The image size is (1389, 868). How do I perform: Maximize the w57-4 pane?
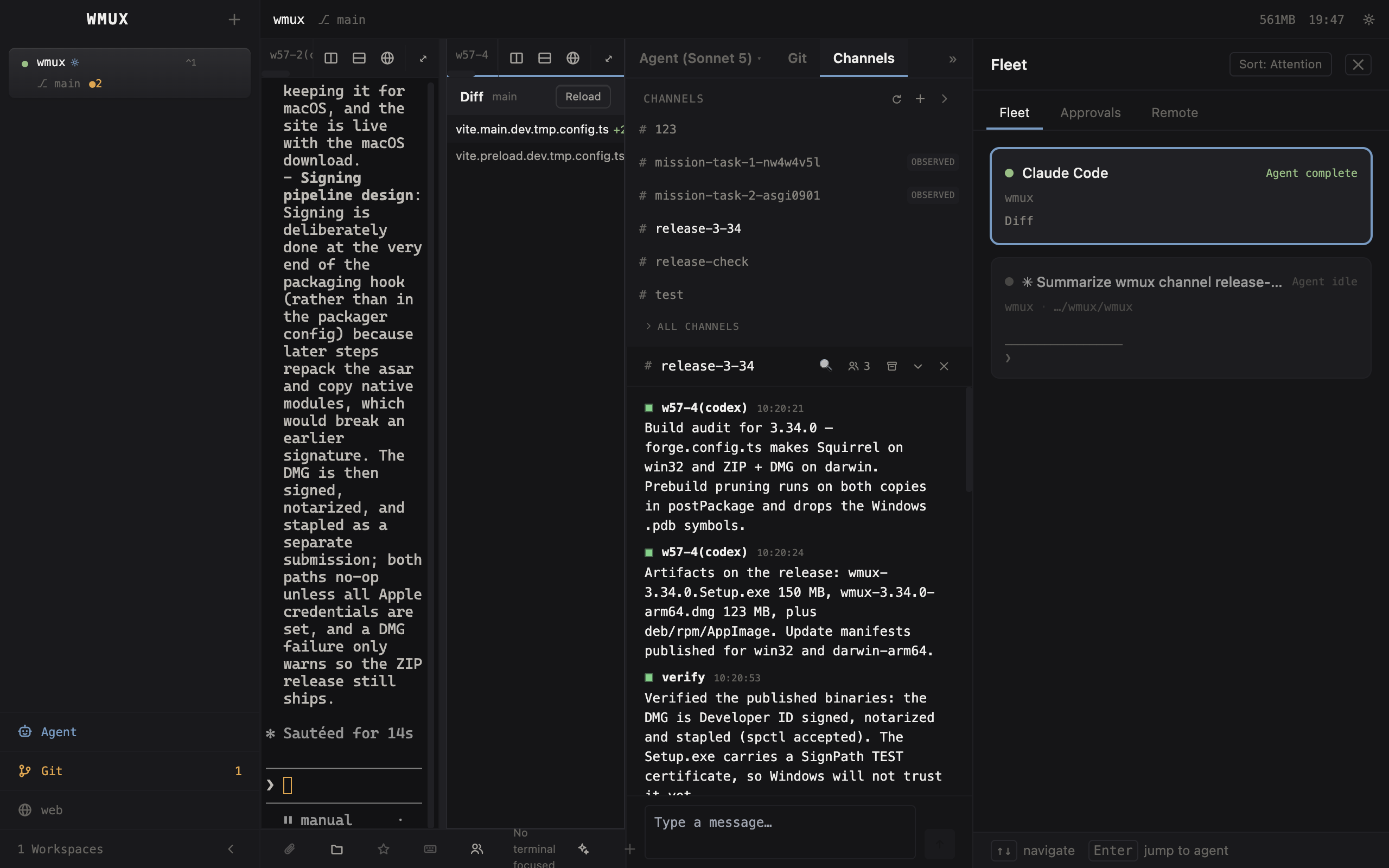click(x=608, y=58)
